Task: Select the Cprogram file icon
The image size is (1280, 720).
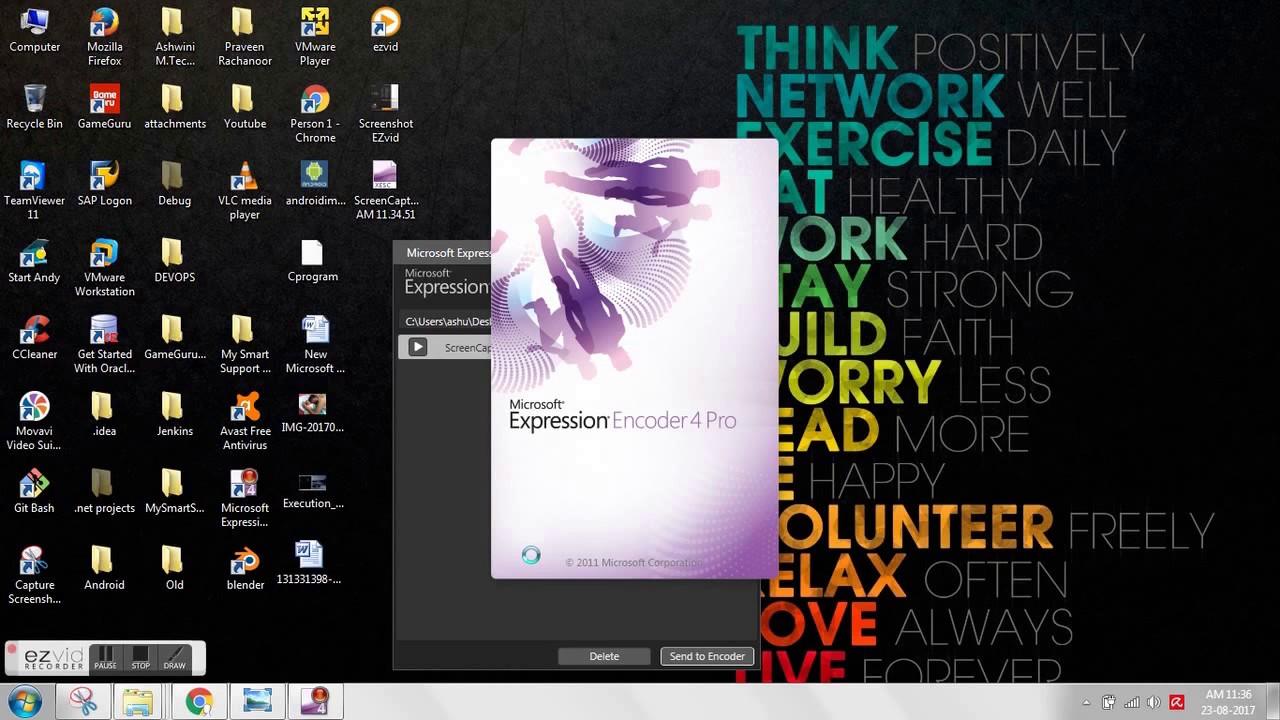Action: point(313,261)
